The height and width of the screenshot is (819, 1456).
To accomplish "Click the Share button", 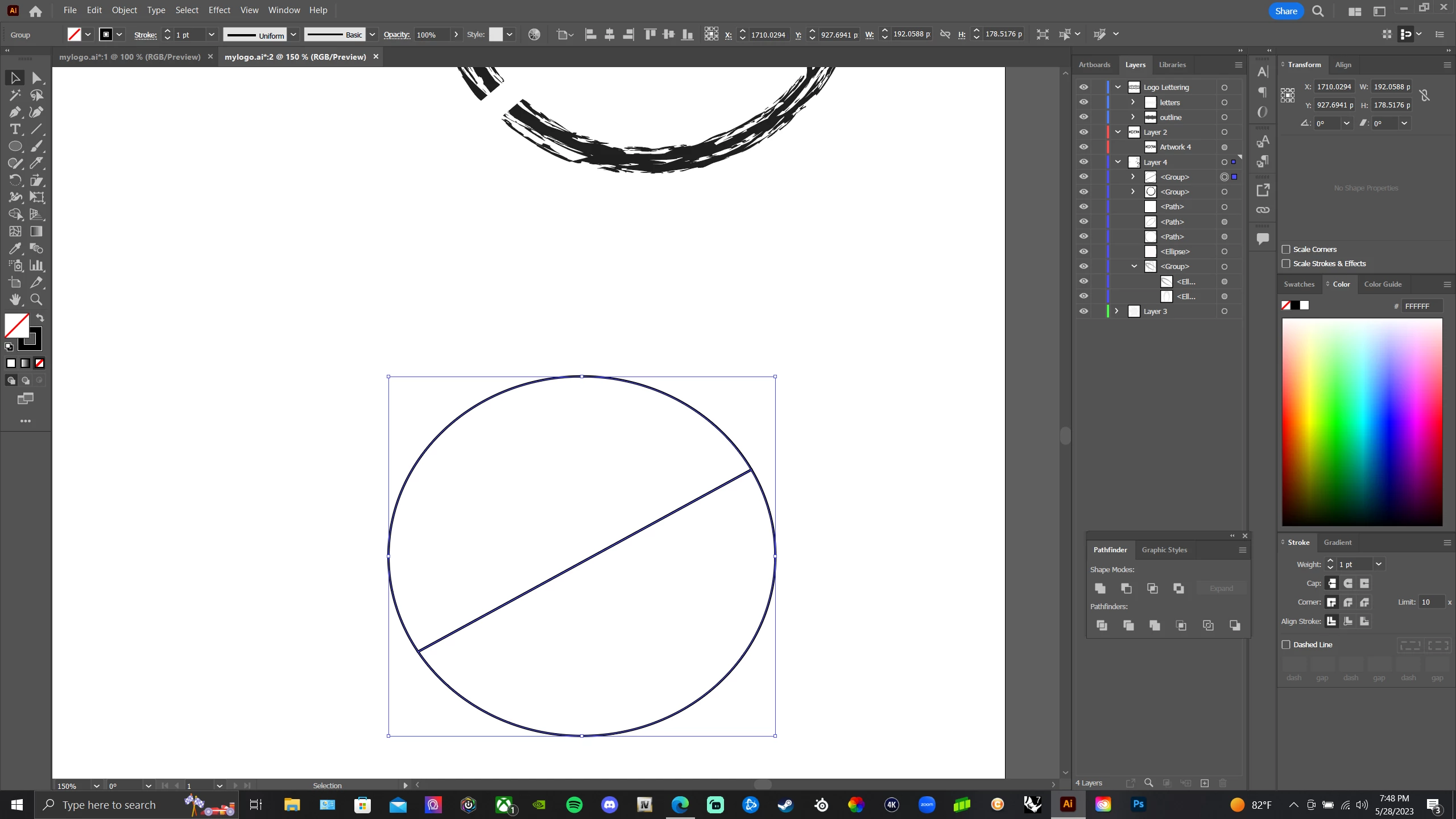I will point(1285,11).
